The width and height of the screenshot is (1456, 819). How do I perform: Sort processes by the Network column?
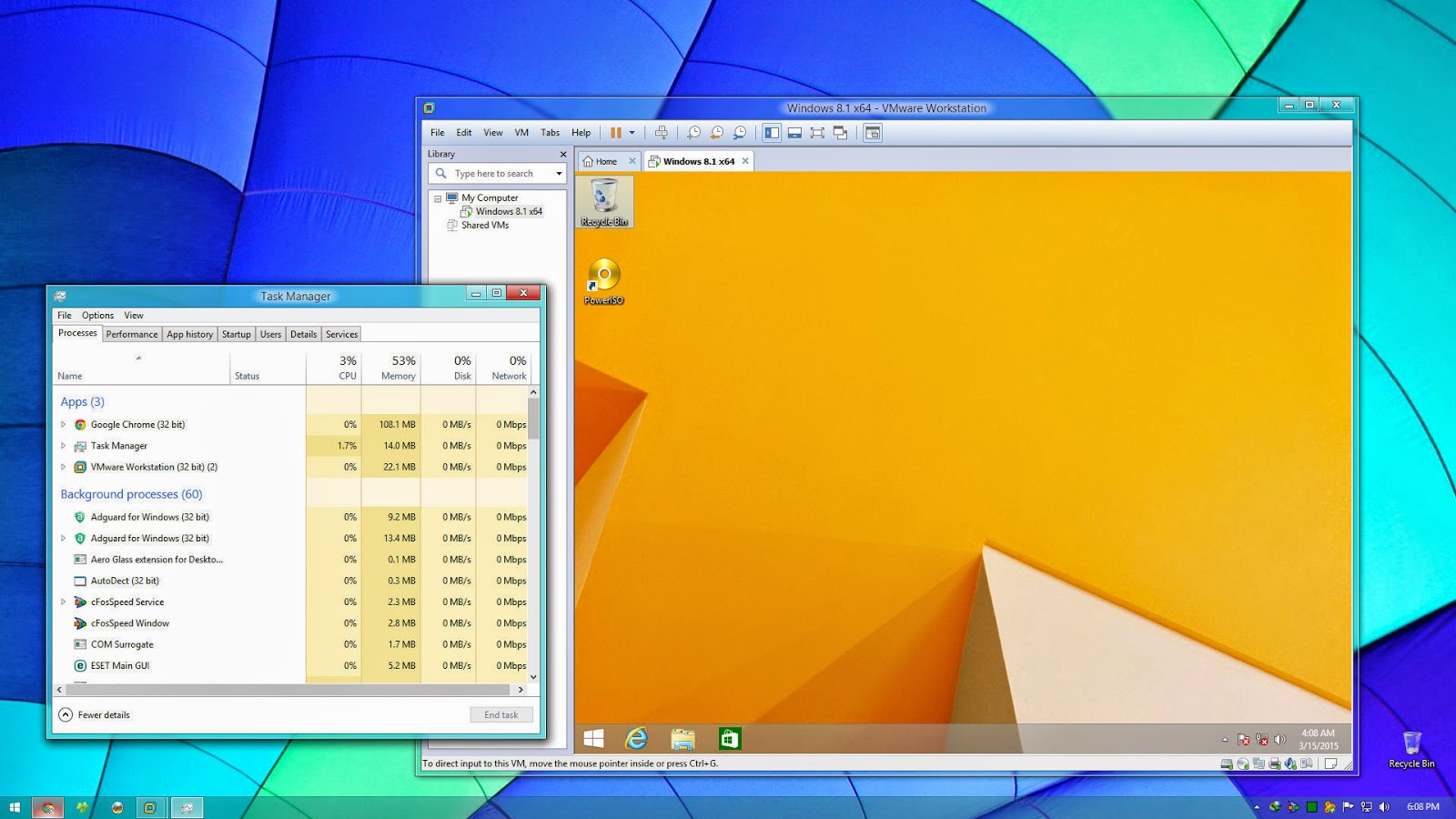(x=503, y=368)
